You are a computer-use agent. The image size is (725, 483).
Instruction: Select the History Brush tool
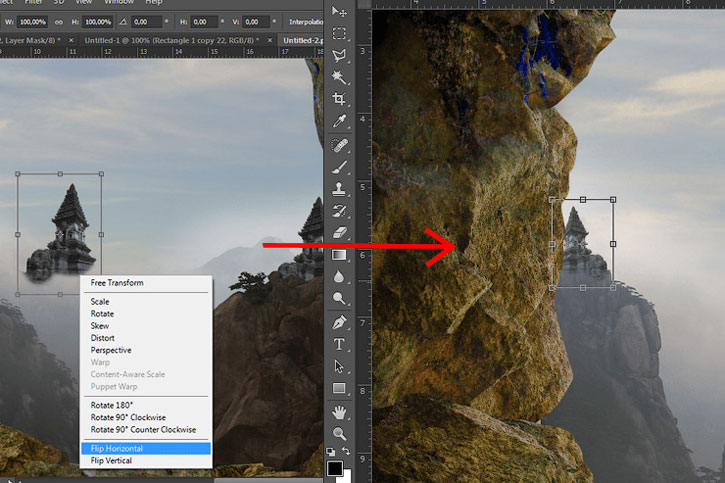[x=339, y=211]
